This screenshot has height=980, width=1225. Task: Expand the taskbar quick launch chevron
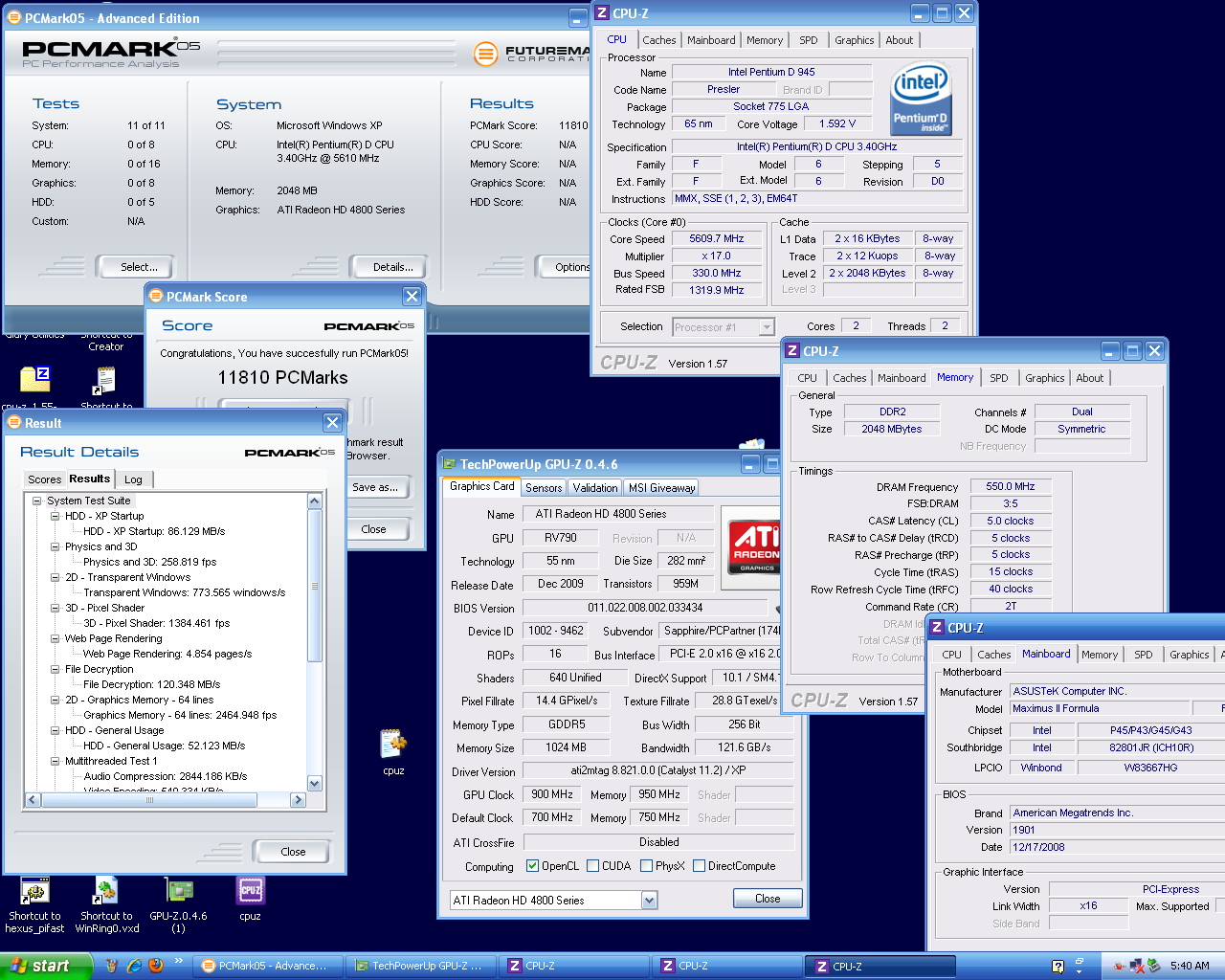coord(179,961)
